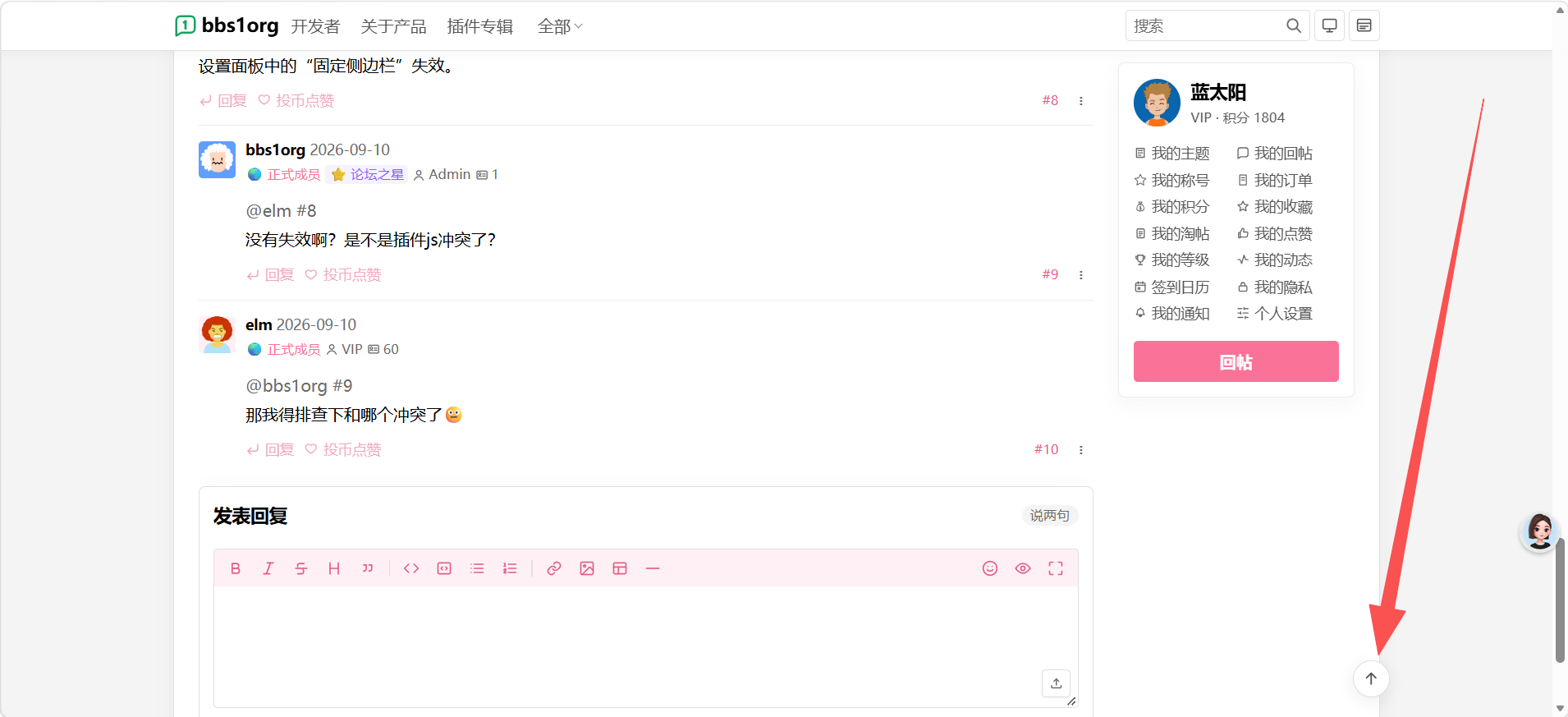Click the pink 回帖 button
Viewport: 1568px width, 717px height.
click(1236, 361)
